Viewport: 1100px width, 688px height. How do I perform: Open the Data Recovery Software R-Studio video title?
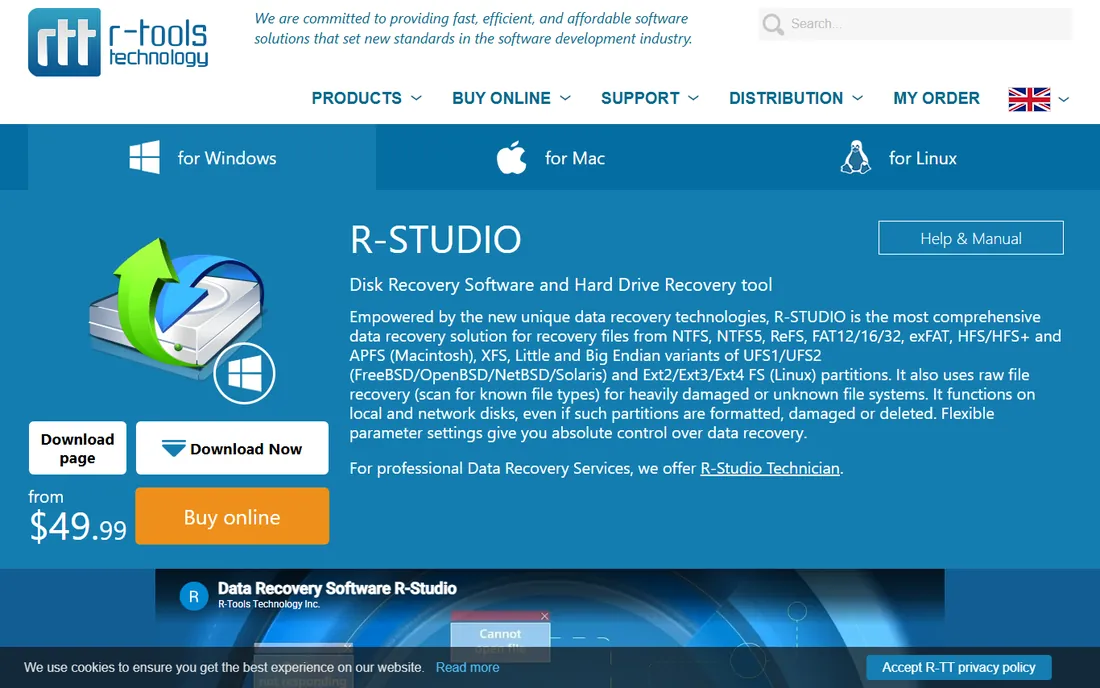[337, 588]
